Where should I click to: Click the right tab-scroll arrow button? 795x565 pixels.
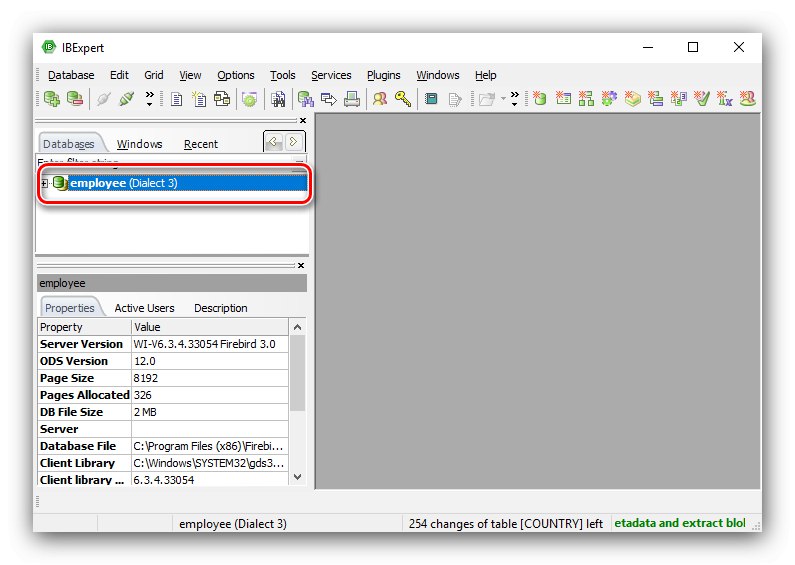point(294,142)
